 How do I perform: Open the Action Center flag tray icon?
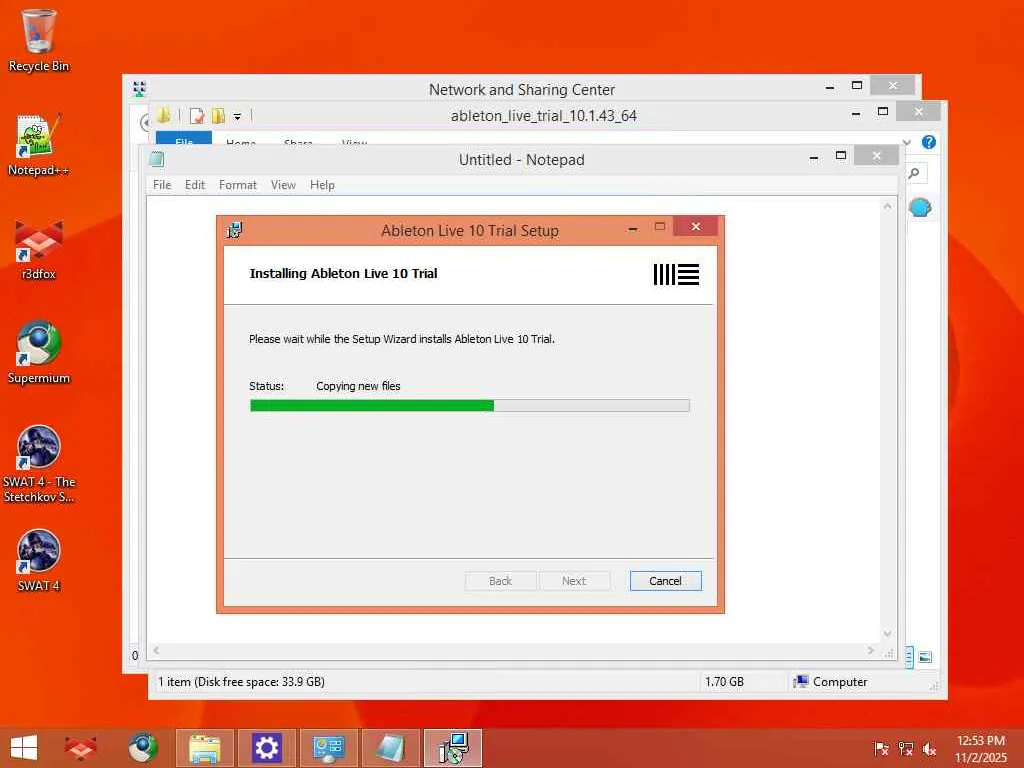[881, 749]
